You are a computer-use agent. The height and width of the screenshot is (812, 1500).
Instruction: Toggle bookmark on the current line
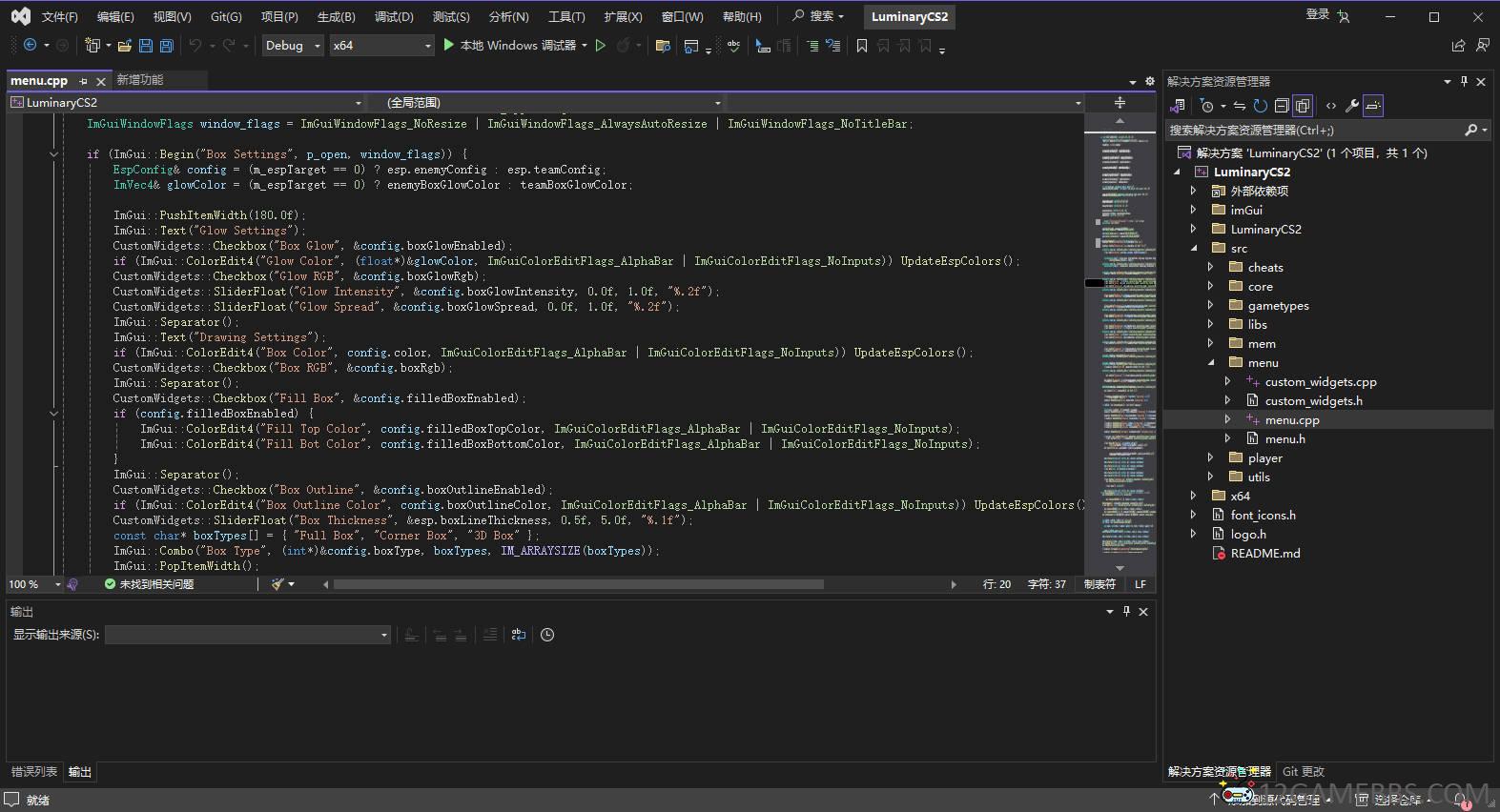click(862, 46)
